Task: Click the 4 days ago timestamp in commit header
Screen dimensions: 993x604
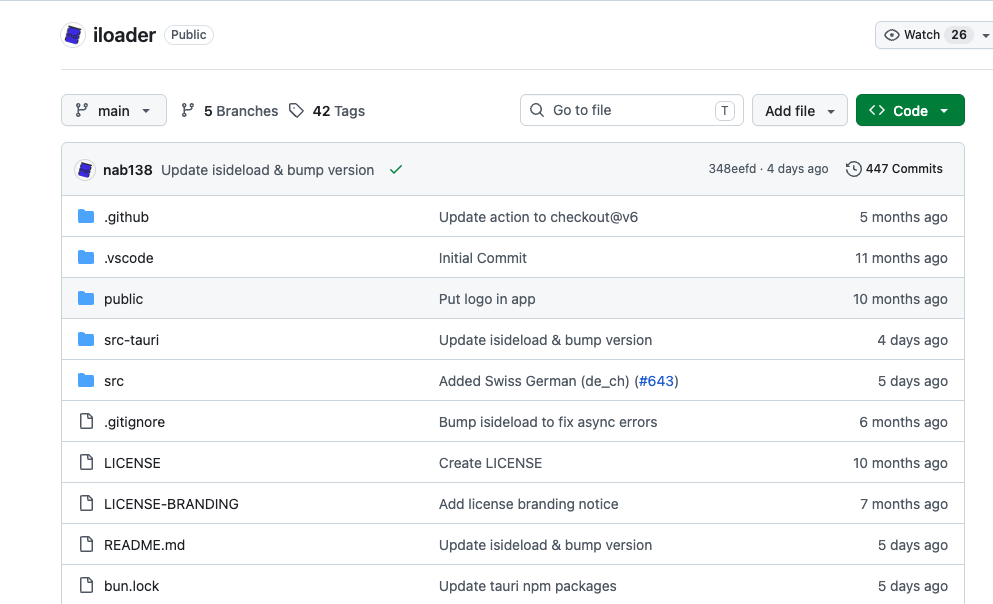Action: pyautogui.click(x=797, y=168)
